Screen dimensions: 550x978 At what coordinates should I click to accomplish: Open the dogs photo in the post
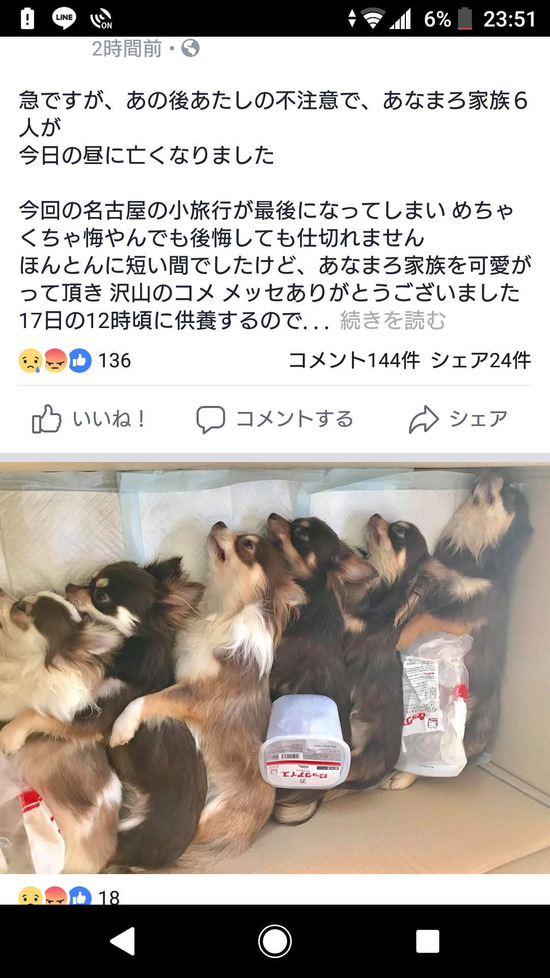coord(275,667)
